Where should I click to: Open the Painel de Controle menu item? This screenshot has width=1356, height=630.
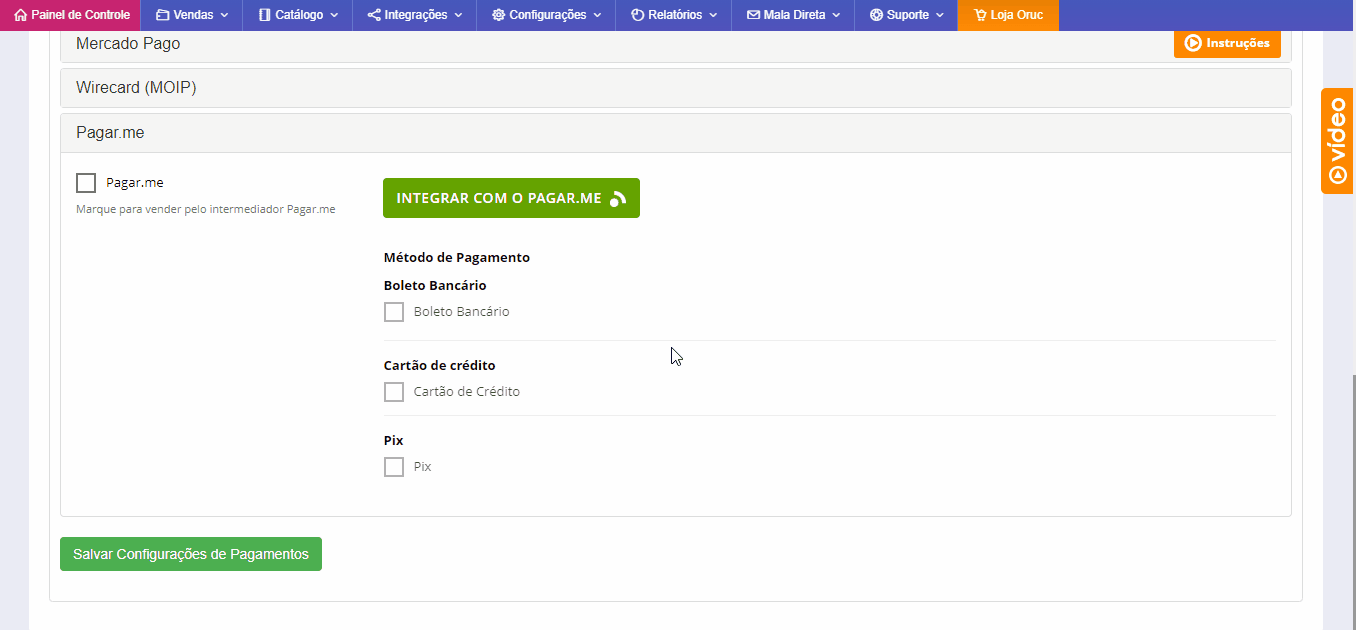click(x=70, y=15)
